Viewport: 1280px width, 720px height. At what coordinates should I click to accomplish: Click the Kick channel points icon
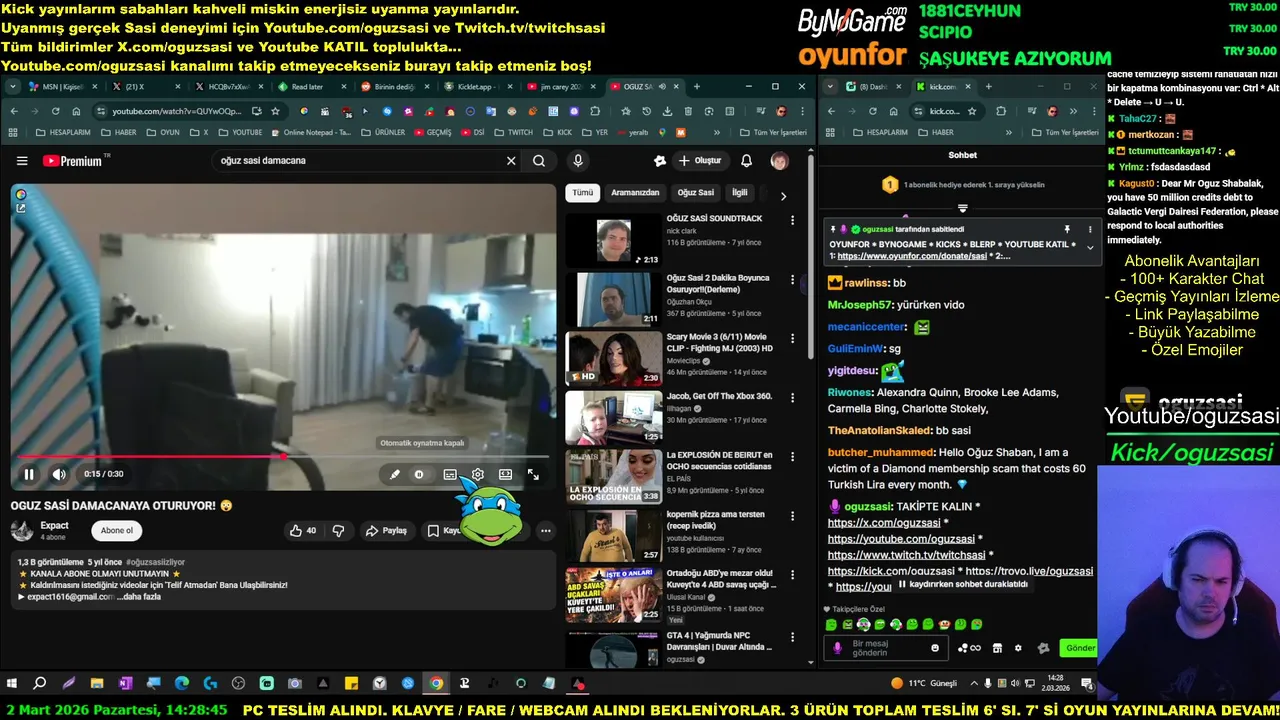[x=969, y=648]
